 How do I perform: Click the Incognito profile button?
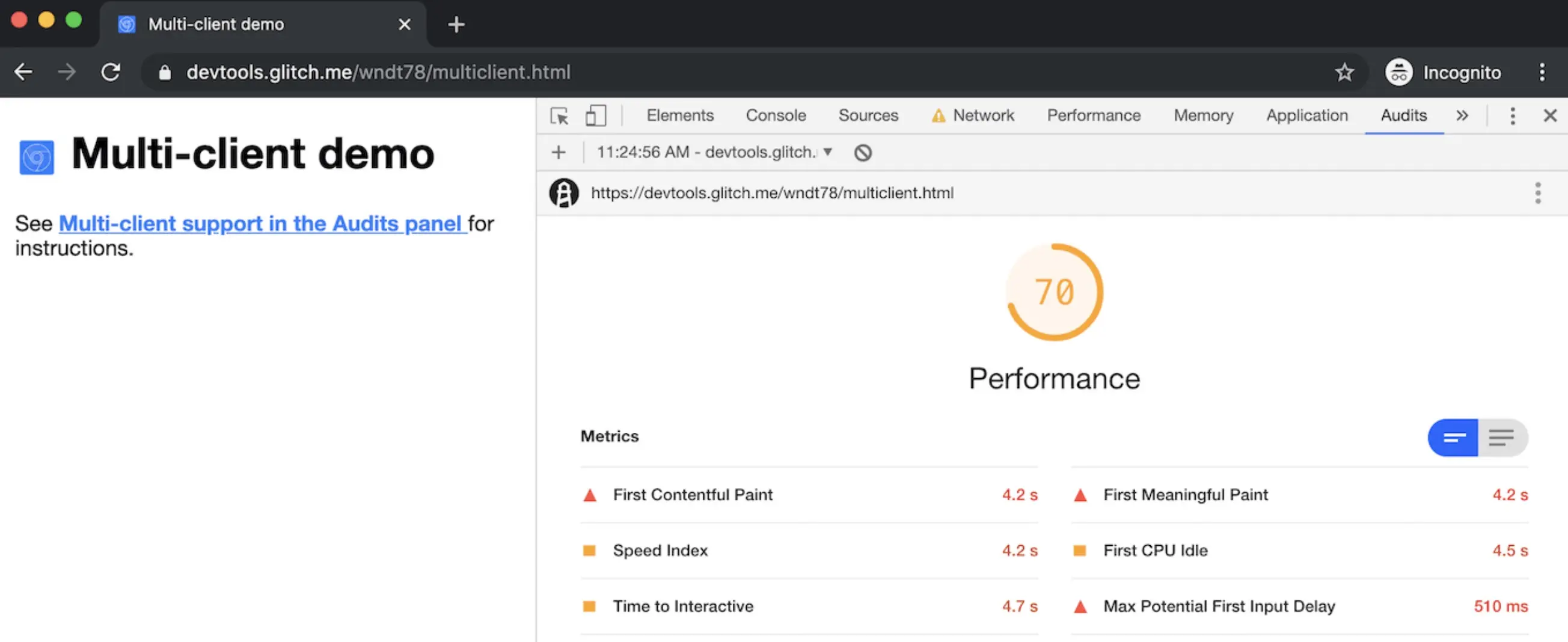tap(1442, 72)
